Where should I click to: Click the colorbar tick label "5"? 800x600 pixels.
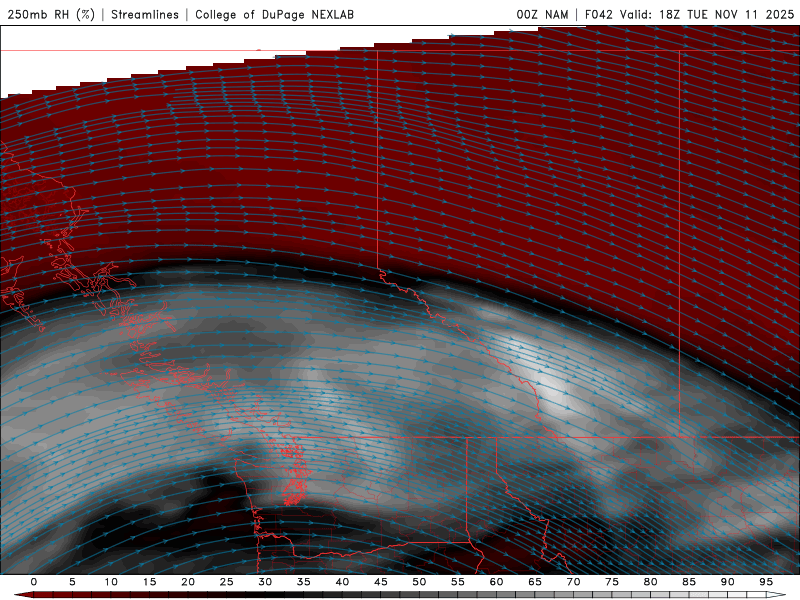(x=72, y=582)
